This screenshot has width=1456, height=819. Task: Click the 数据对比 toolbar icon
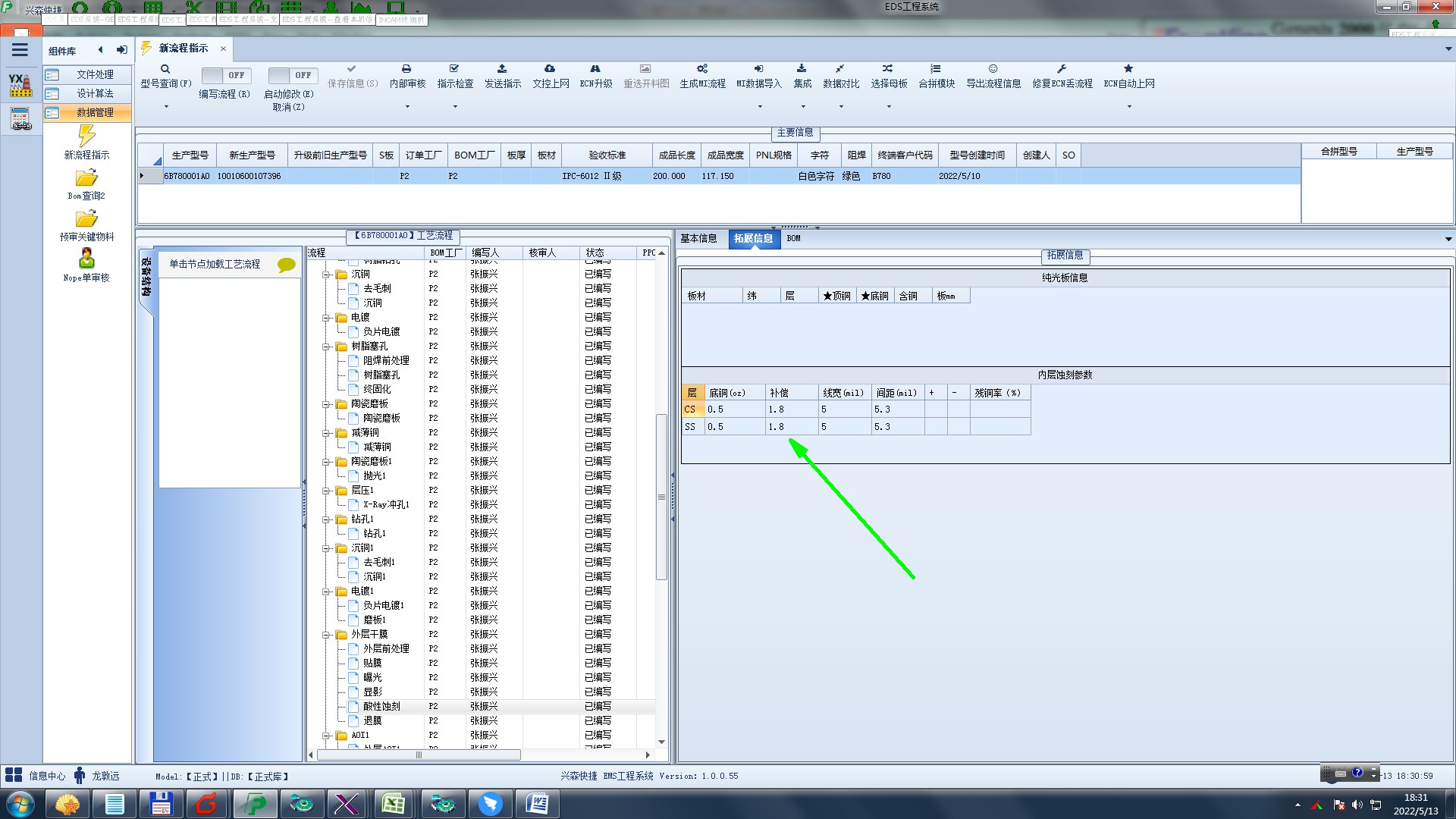[840, 69]
